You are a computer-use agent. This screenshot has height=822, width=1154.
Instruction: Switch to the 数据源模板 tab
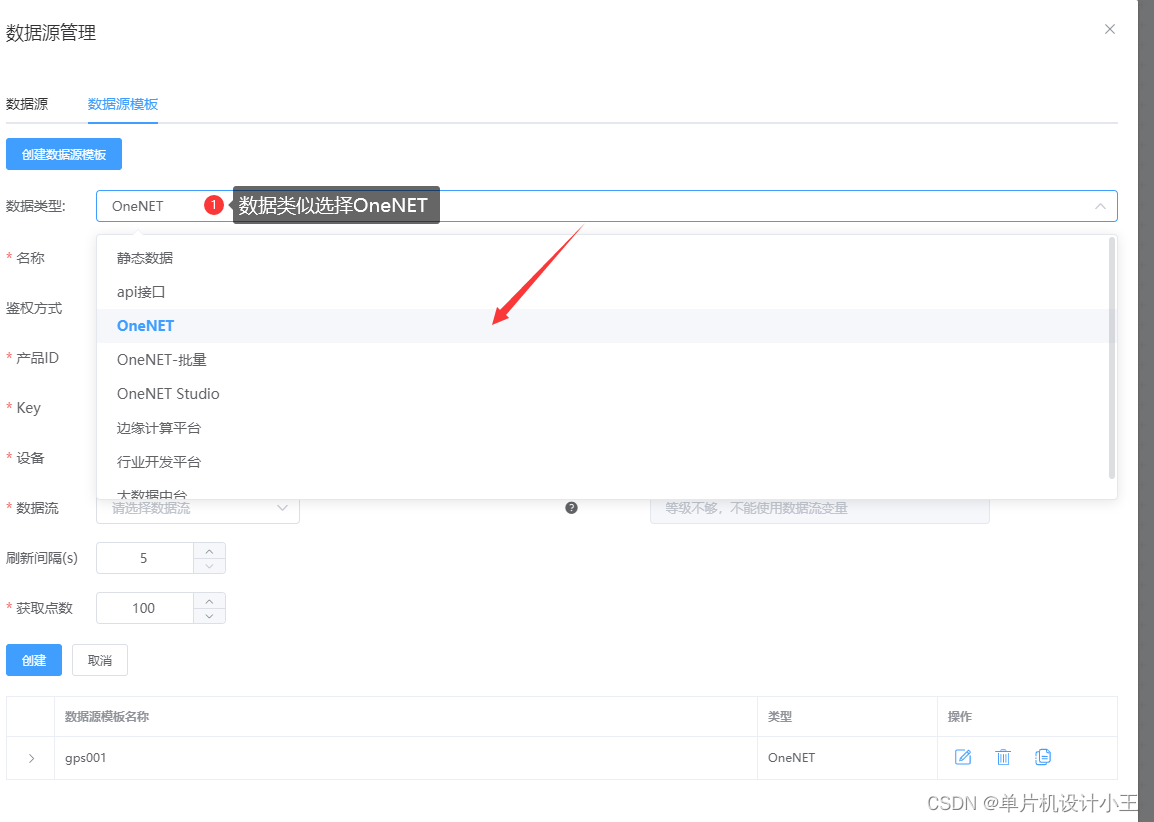(x=123, y=104)
